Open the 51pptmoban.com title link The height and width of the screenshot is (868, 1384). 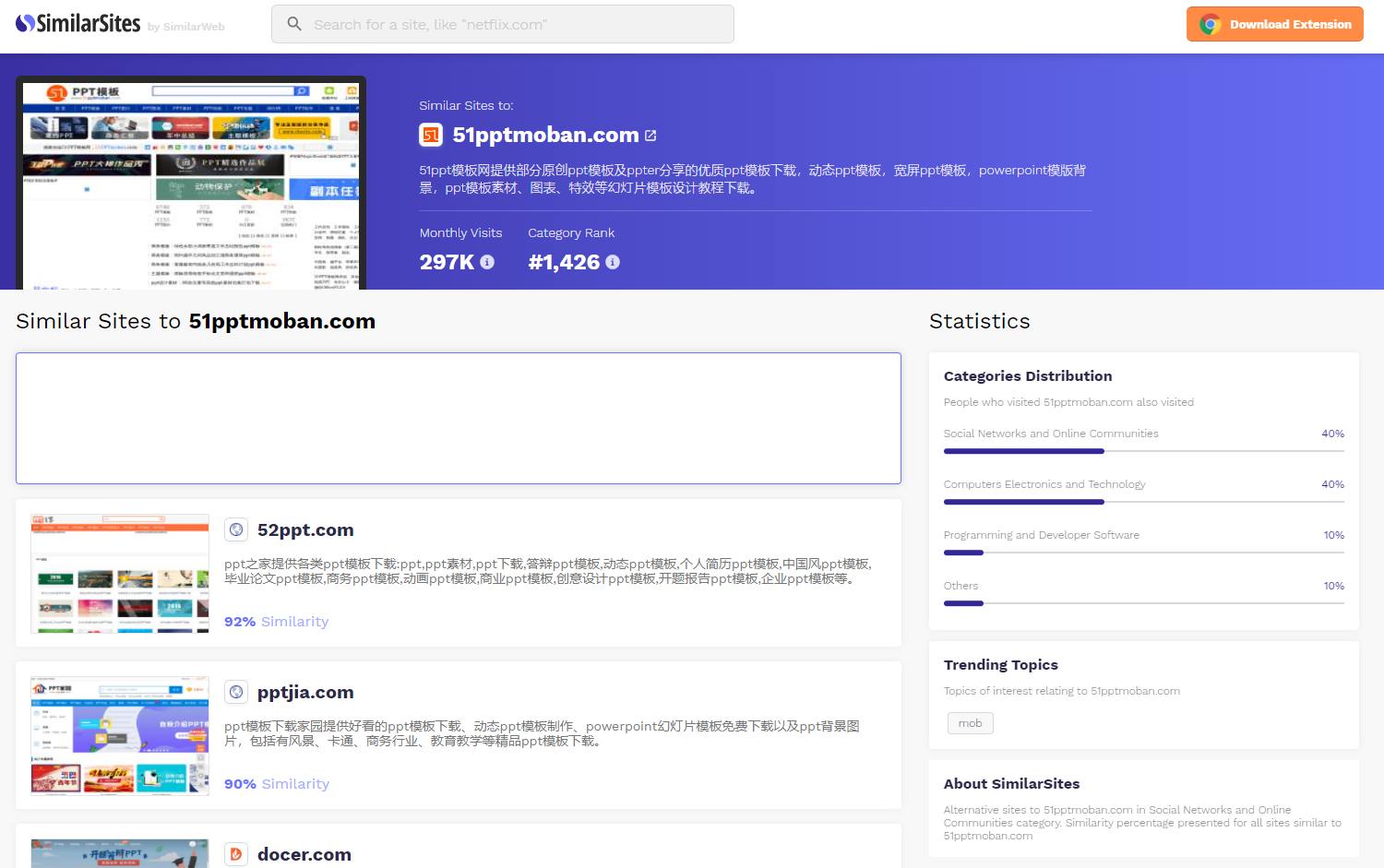(545, 136)
